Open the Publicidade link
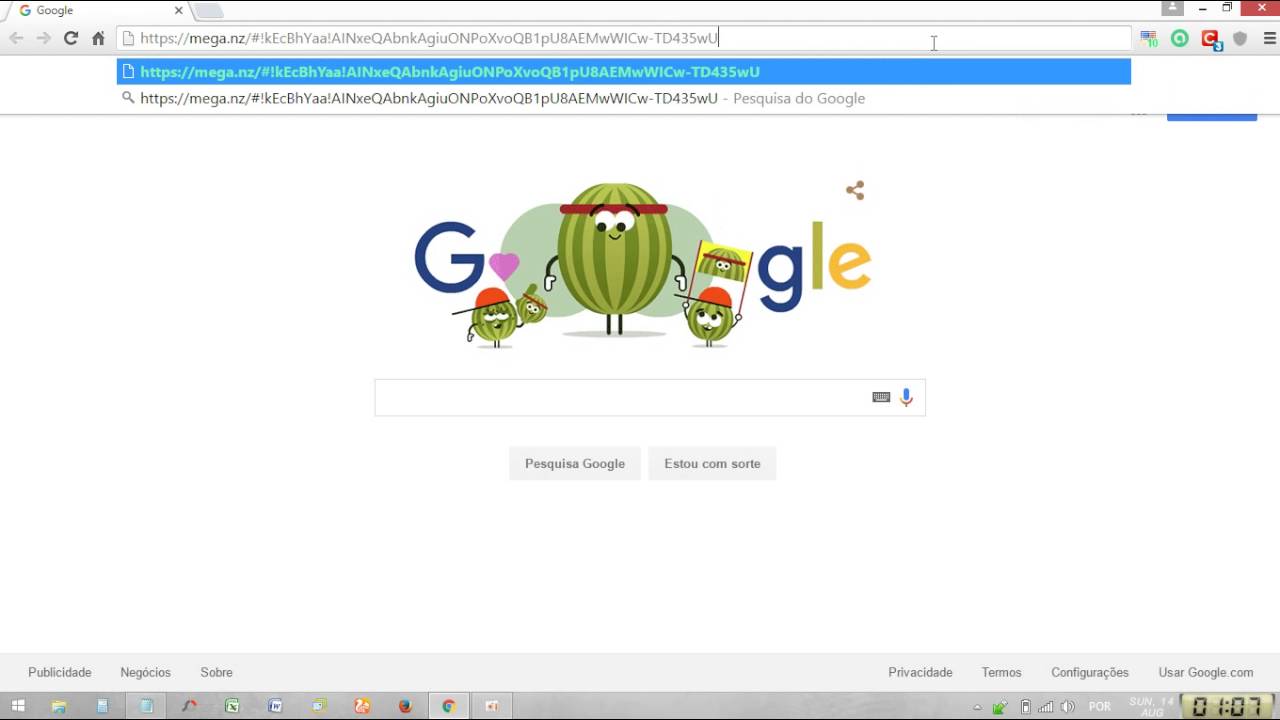Image resolution: width=1280 pixels, height=720 pixels. click(x=60, y=672)
